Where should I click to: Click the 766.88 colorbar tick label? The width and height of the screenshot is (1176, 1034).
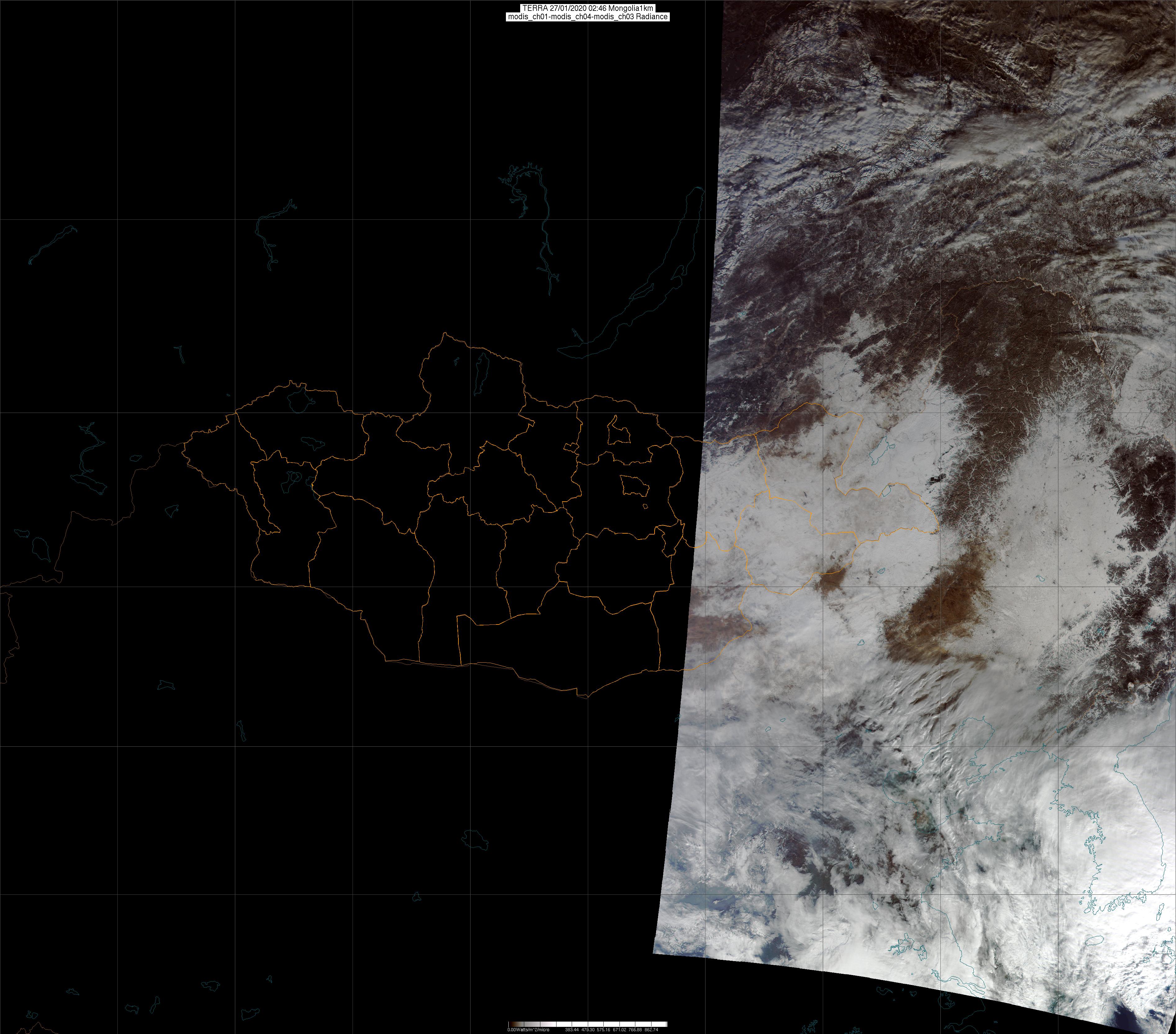coord(635,1030)
